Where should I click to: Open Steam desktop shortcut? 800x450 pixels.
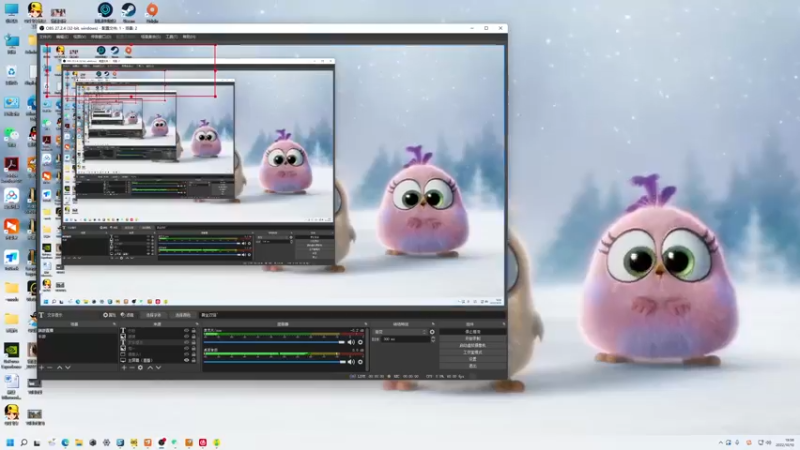tap(129, 12)
